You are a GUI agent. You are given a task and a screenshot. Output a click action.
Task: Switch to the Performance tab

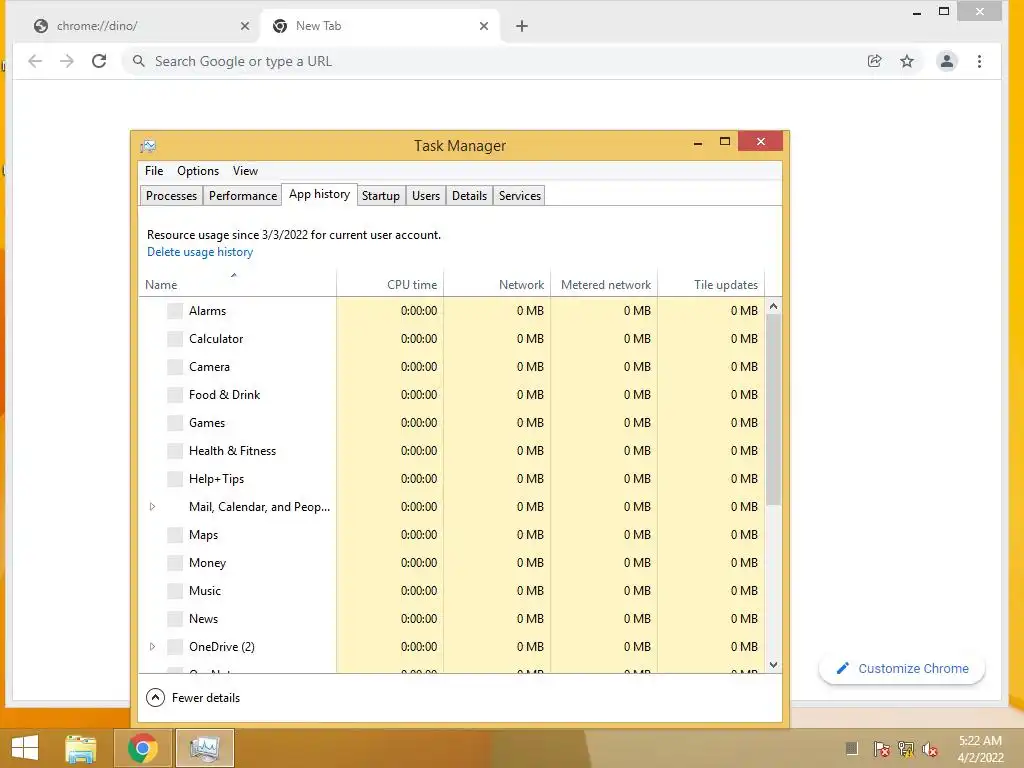243,196
